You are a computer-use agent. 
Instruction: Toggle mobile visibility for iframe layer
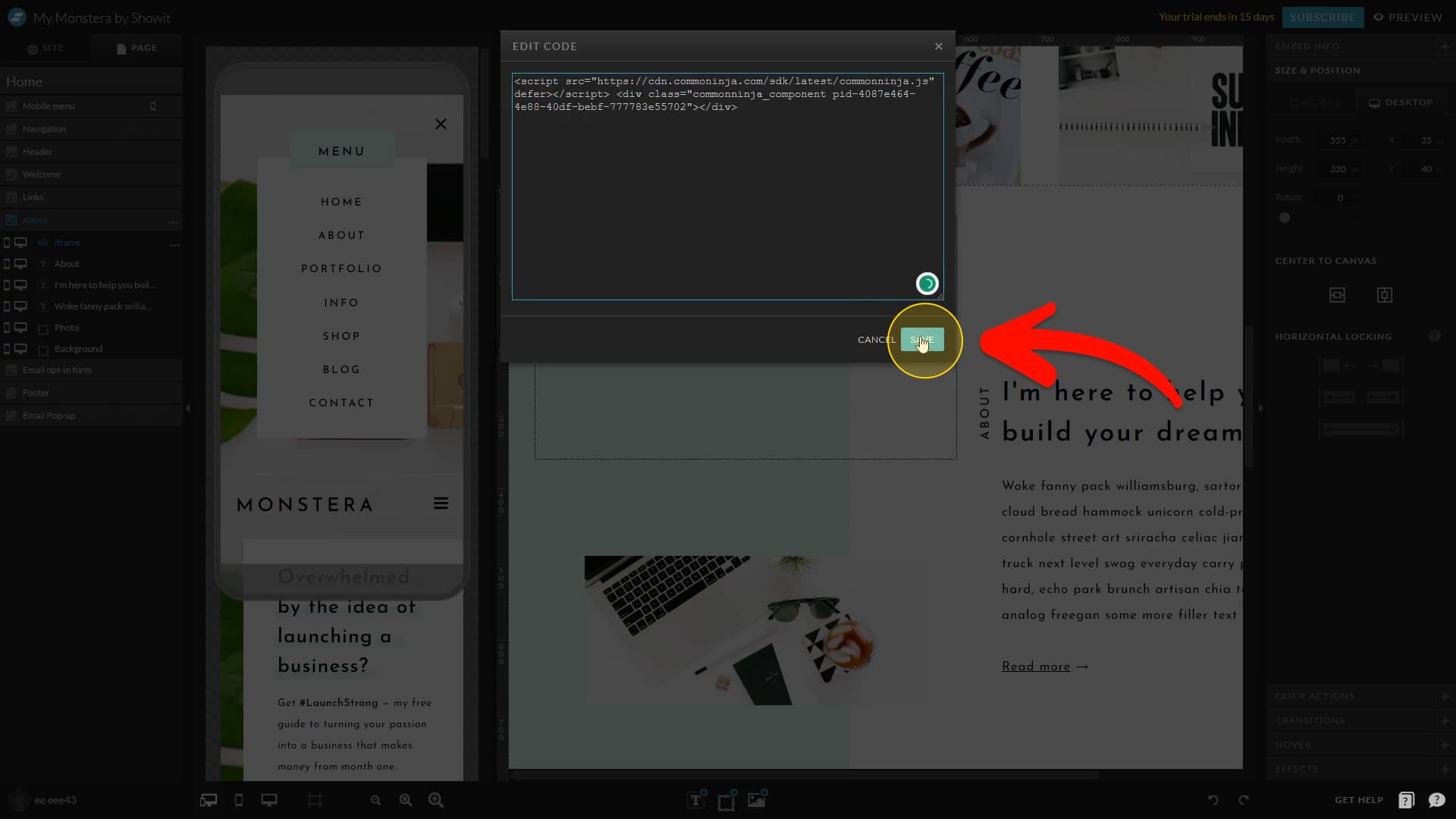7,243
